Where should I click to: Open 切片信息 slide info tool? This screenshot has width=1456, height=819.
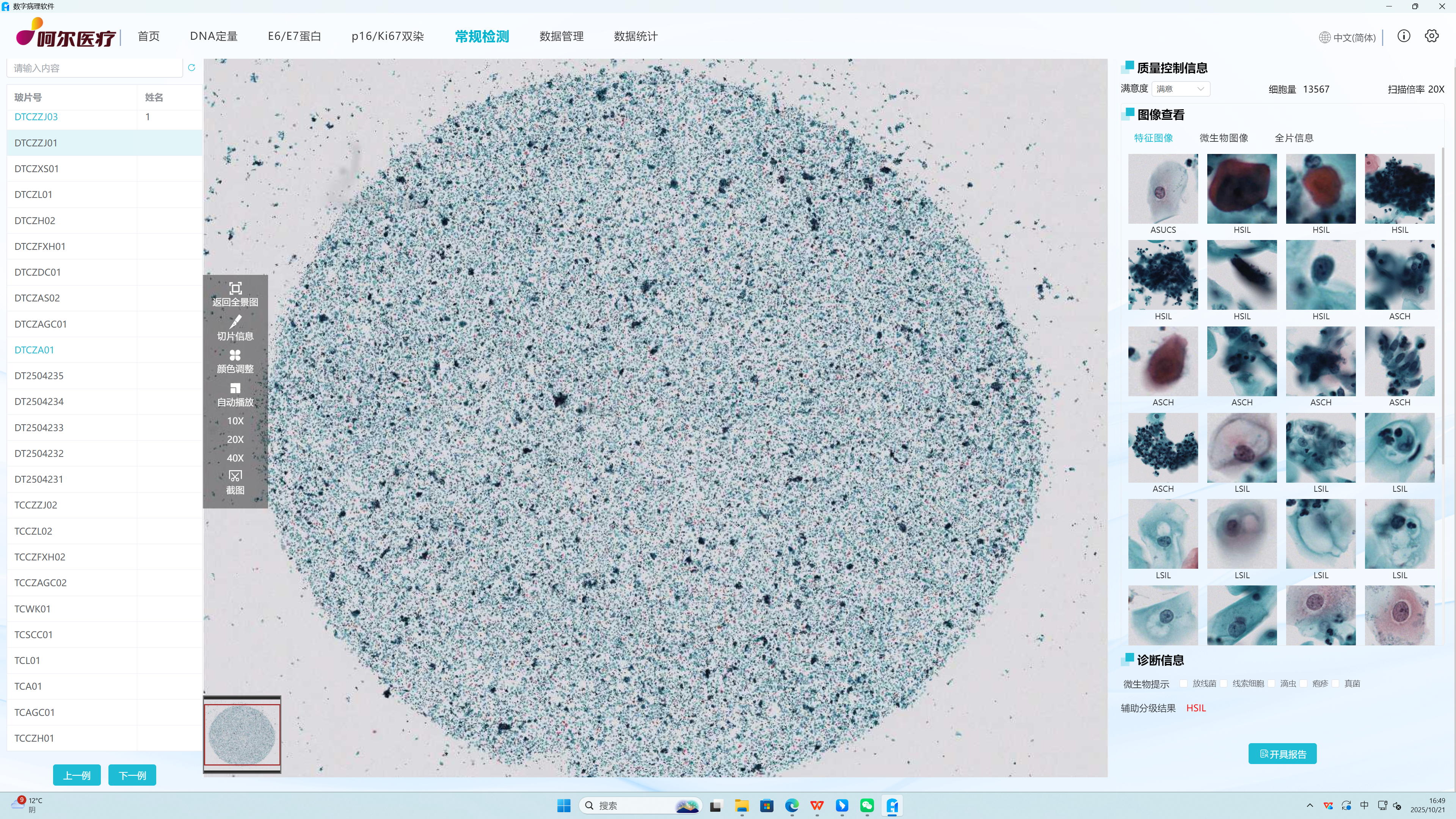click(x=235, y=328)
